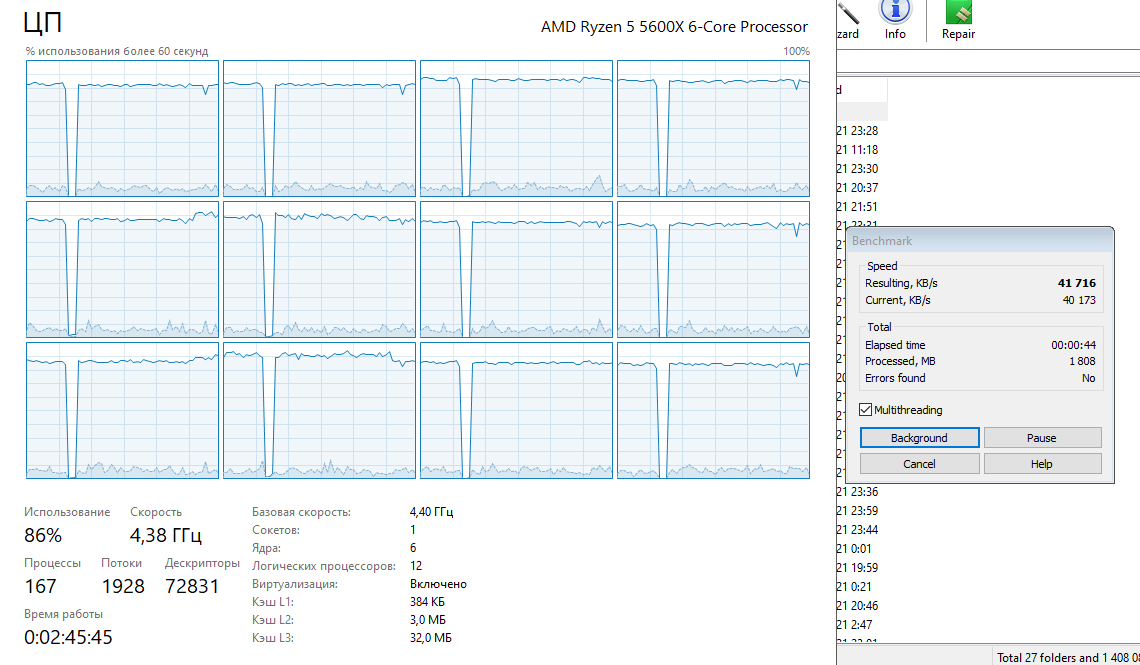Select the WinRAR row dated 21 23:59

[857, 511]
